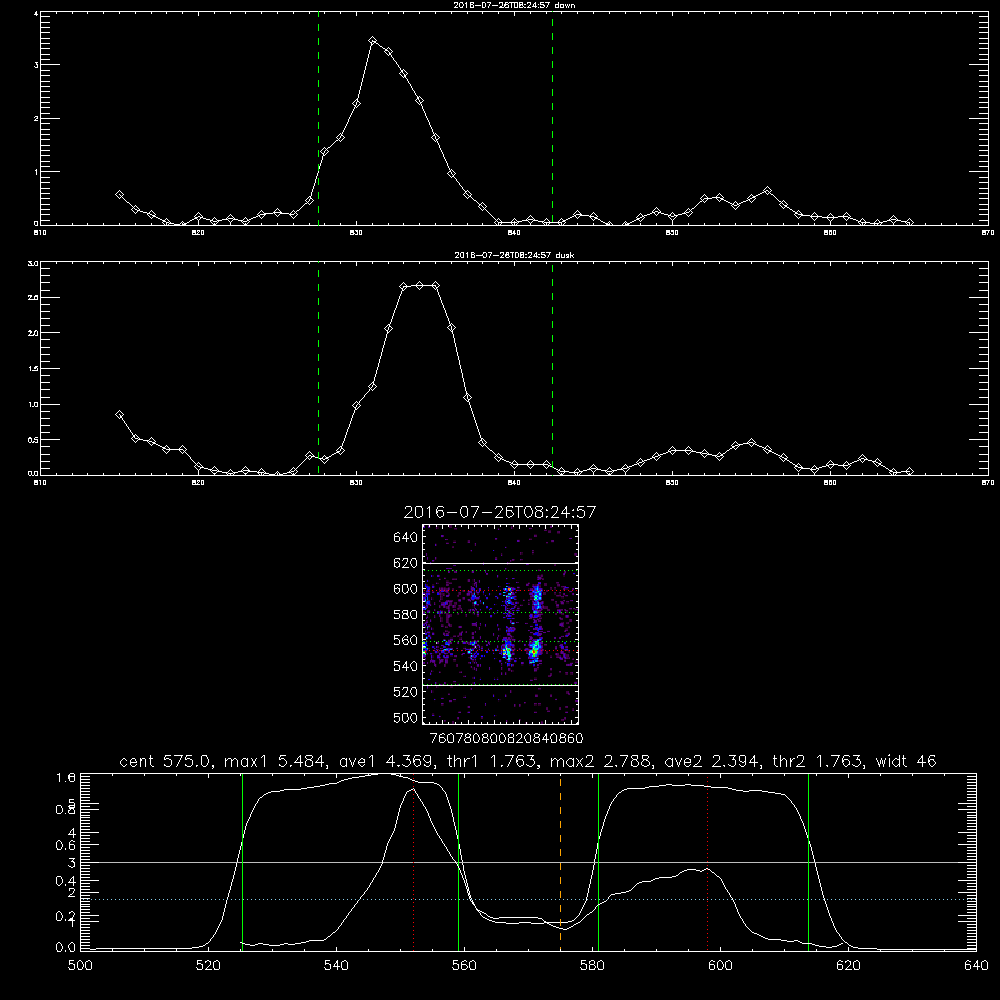Click the '640' y-axis label beside the spectrogram
This screenshot has height=1000, width=1000.
tap(406, 538)
